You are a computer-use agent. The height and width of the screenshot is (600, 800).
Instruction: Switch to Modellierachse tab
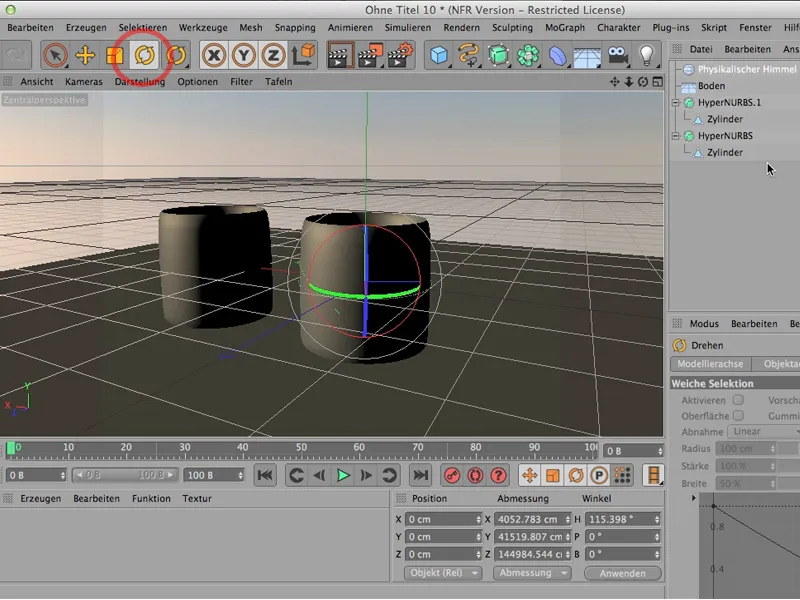710,364
